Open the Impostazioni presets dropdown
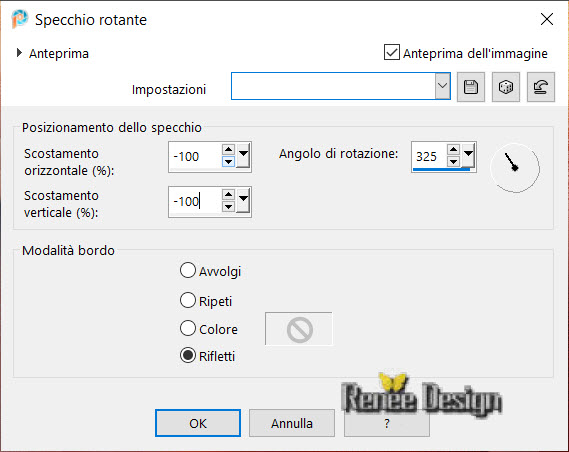This screenshot has width=569, height=452. pyautogui.click(x=442, y=86)
